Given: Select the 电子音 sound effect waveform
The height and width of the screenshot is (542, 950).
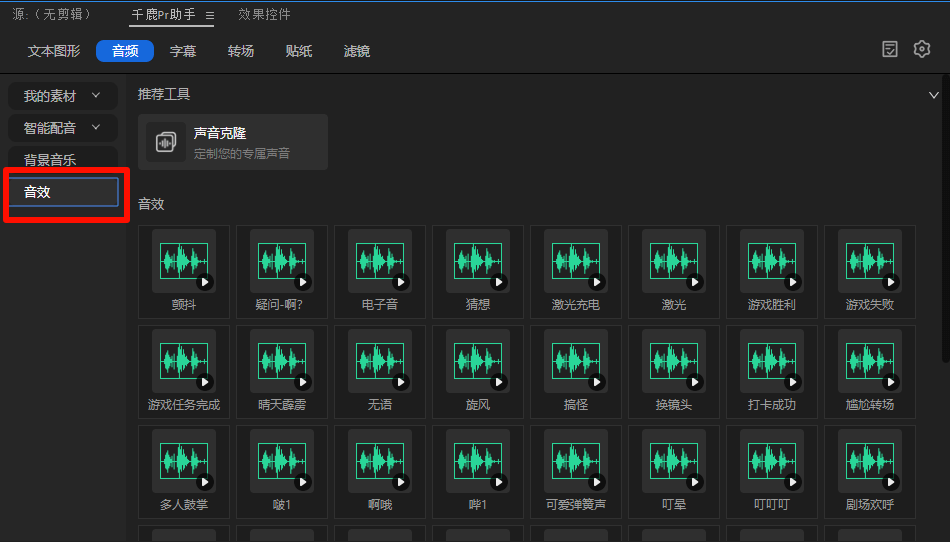Looking at the screenshot, I should 380,262.
